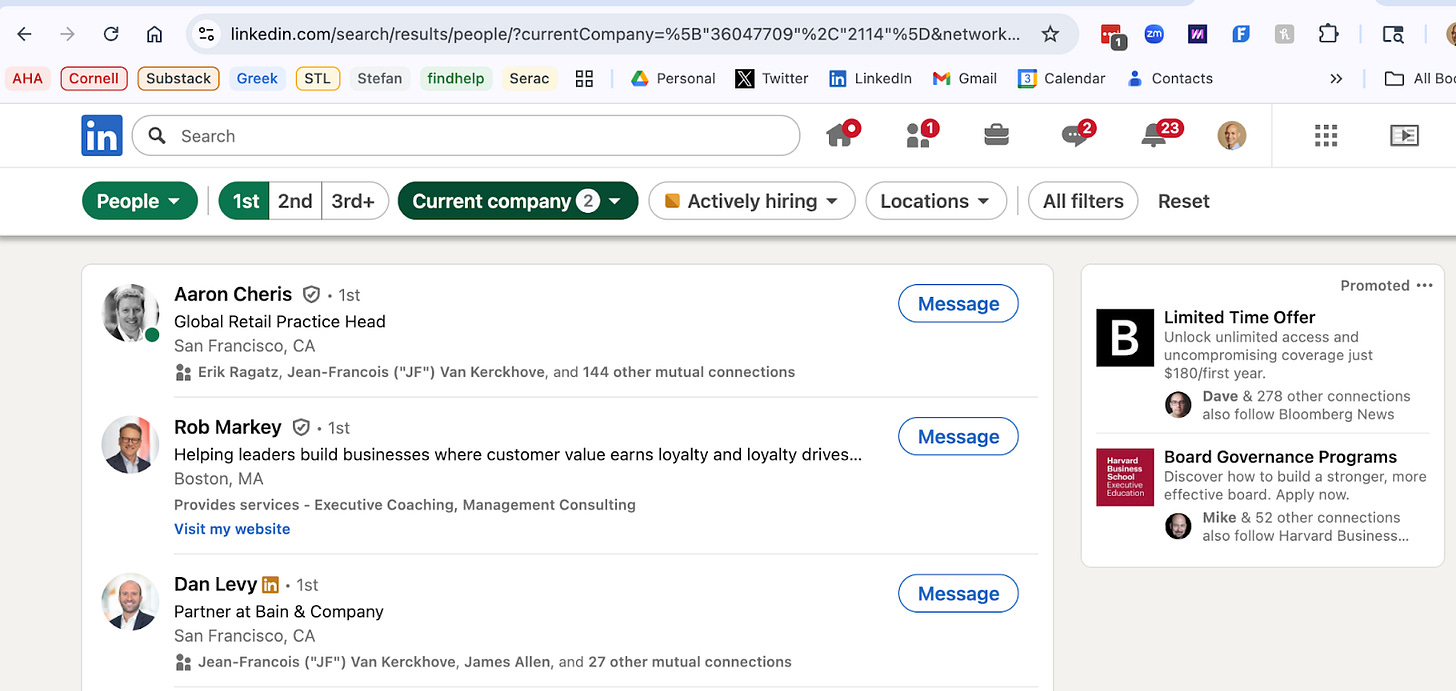Expand the Locations filter dropdown

tap(935, 201)
